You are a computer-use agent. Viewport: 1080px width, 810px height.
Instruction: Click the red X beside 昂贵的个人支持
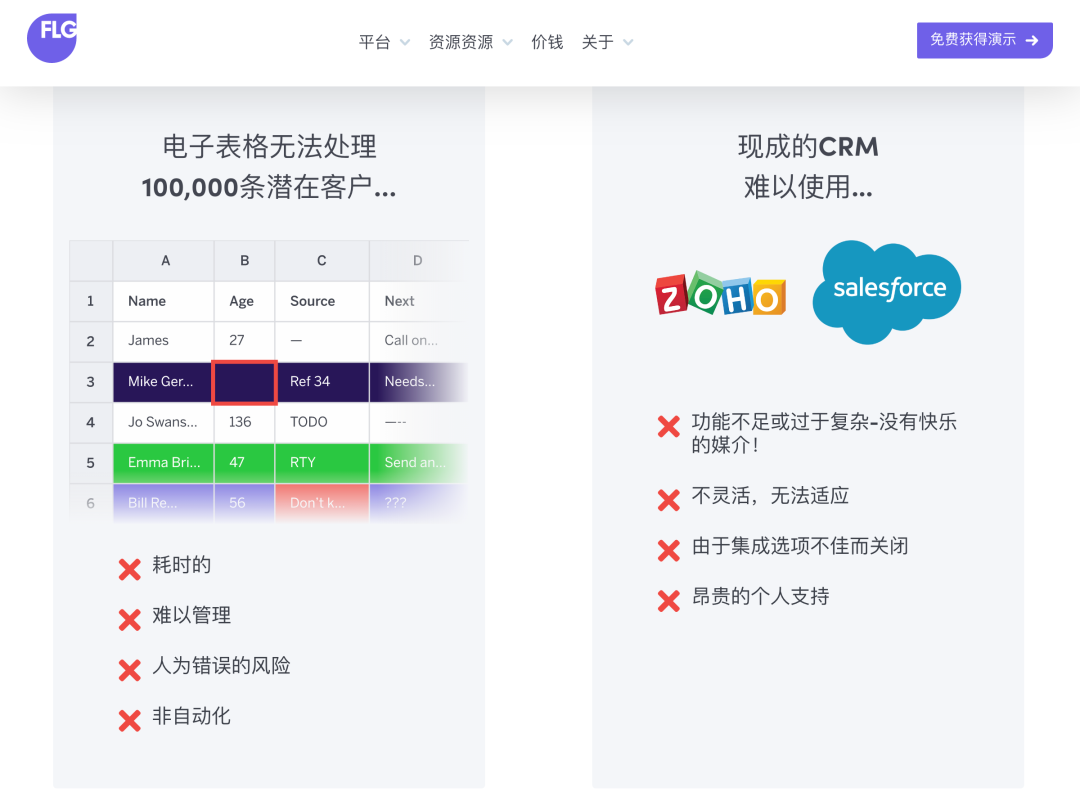669,601
